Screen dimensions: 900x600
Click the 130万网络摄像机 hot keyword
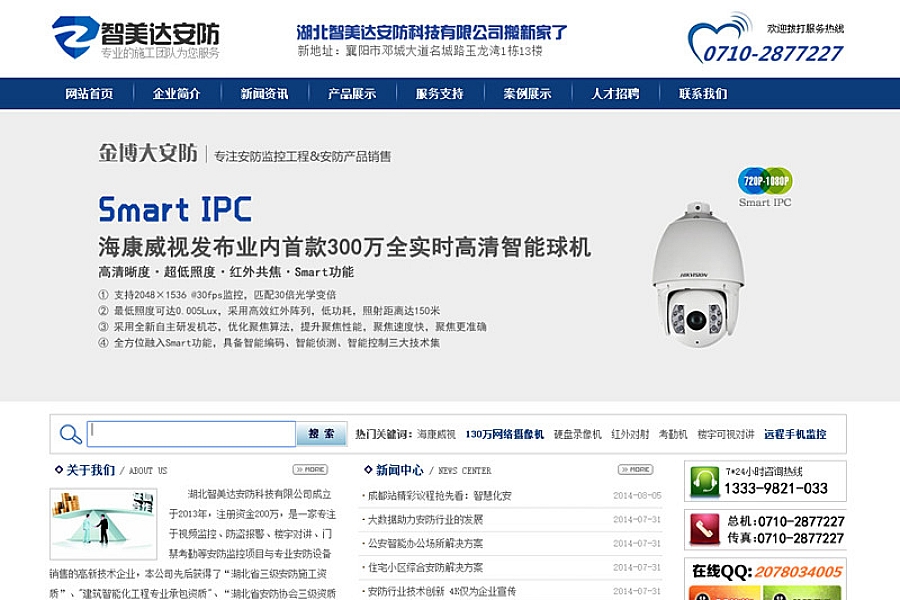pos(505,434)
